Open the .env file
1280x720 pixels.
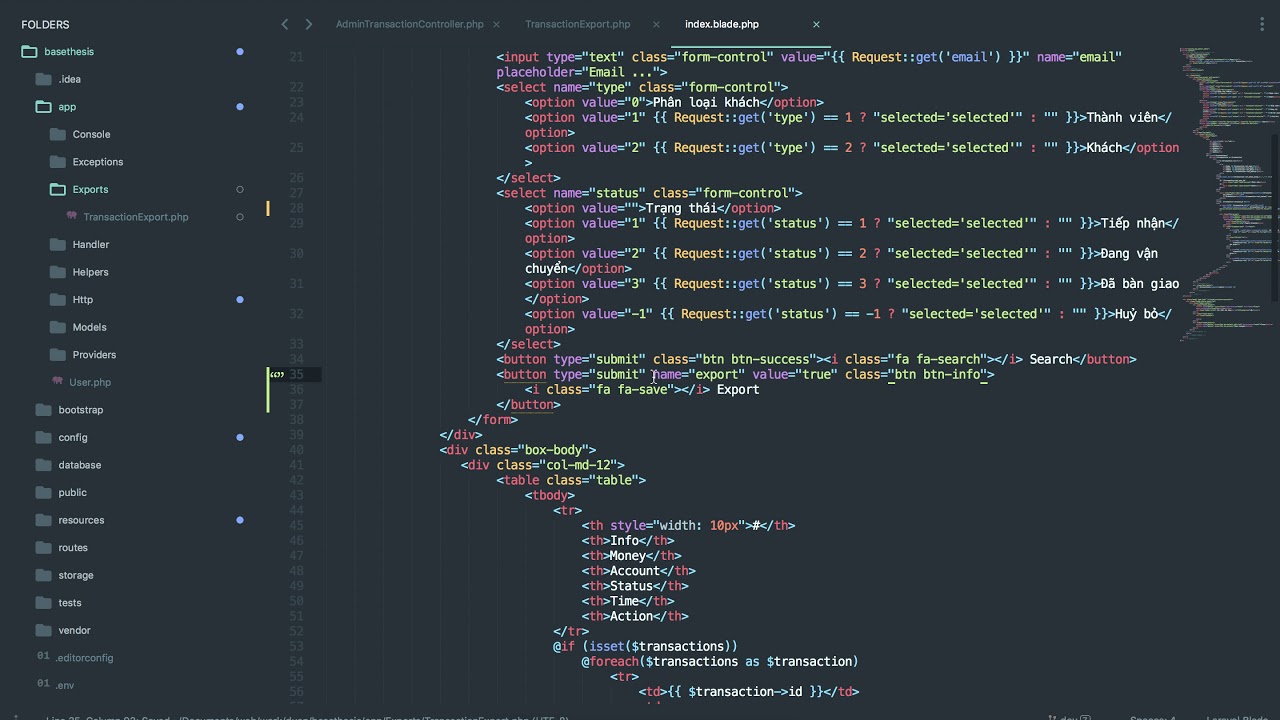pyautogui.click(x=65, y=685)
